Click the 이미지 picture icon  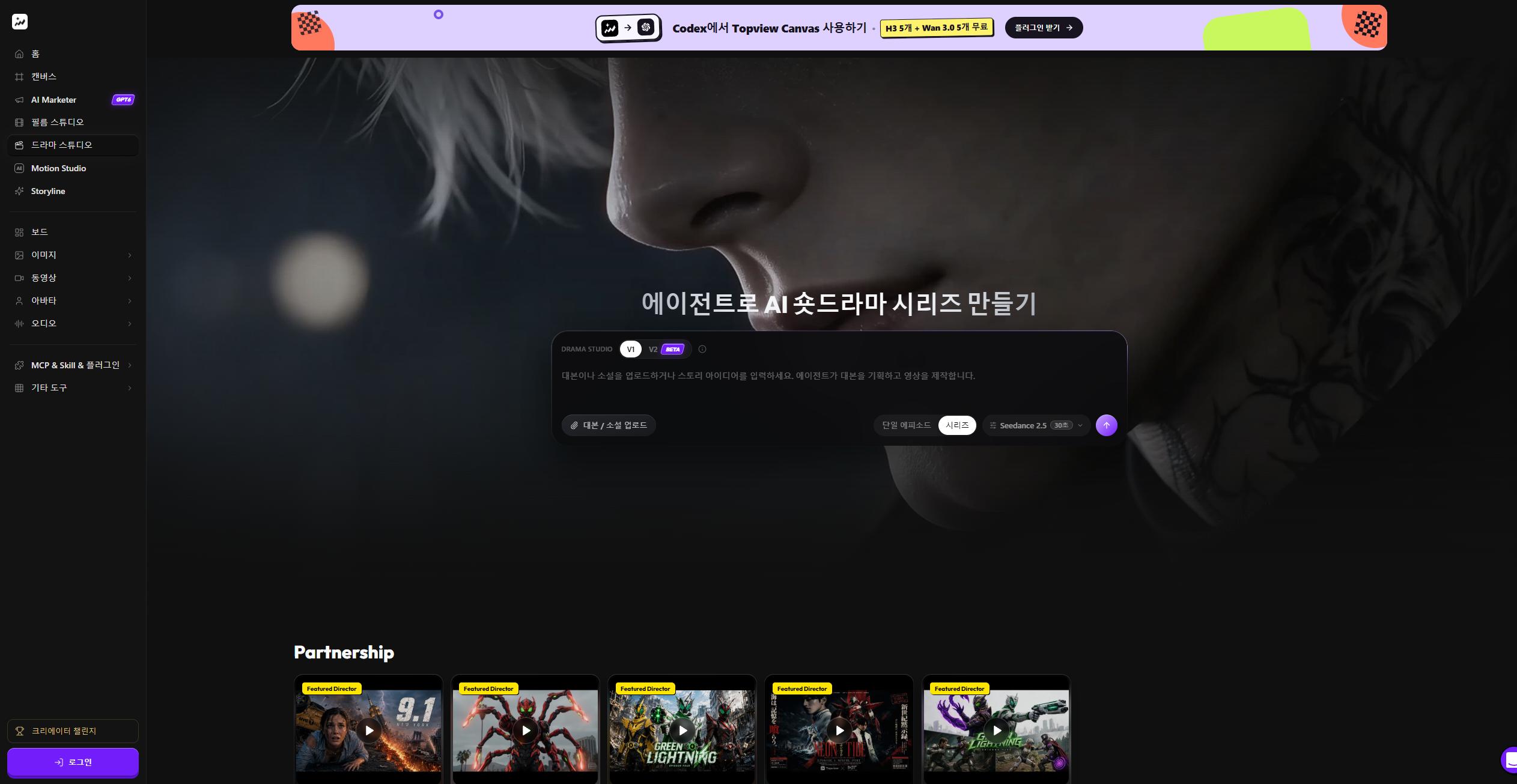click(x=19, y=255)
